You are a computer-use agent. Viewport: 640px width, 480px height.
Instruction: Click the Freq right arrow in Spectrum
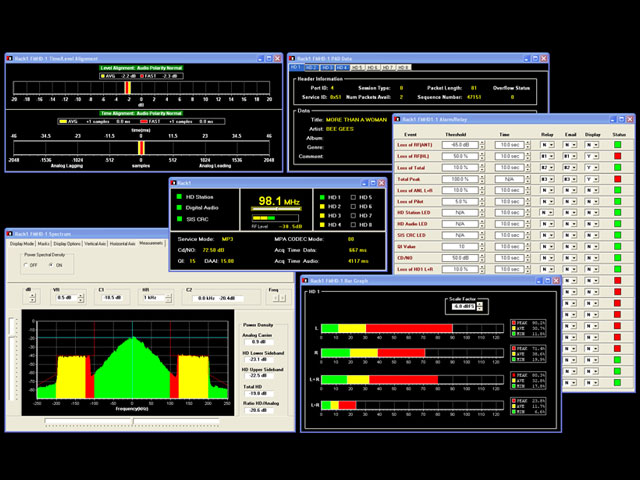[282, 298]
